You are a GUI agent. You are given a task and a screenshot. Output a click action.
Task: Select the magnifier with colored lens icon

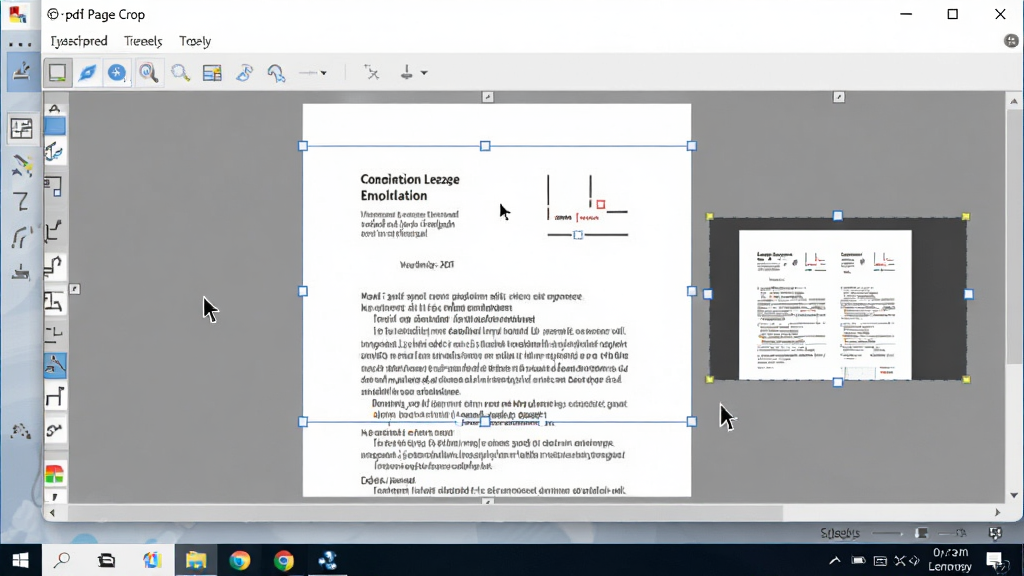pos(148,72)
